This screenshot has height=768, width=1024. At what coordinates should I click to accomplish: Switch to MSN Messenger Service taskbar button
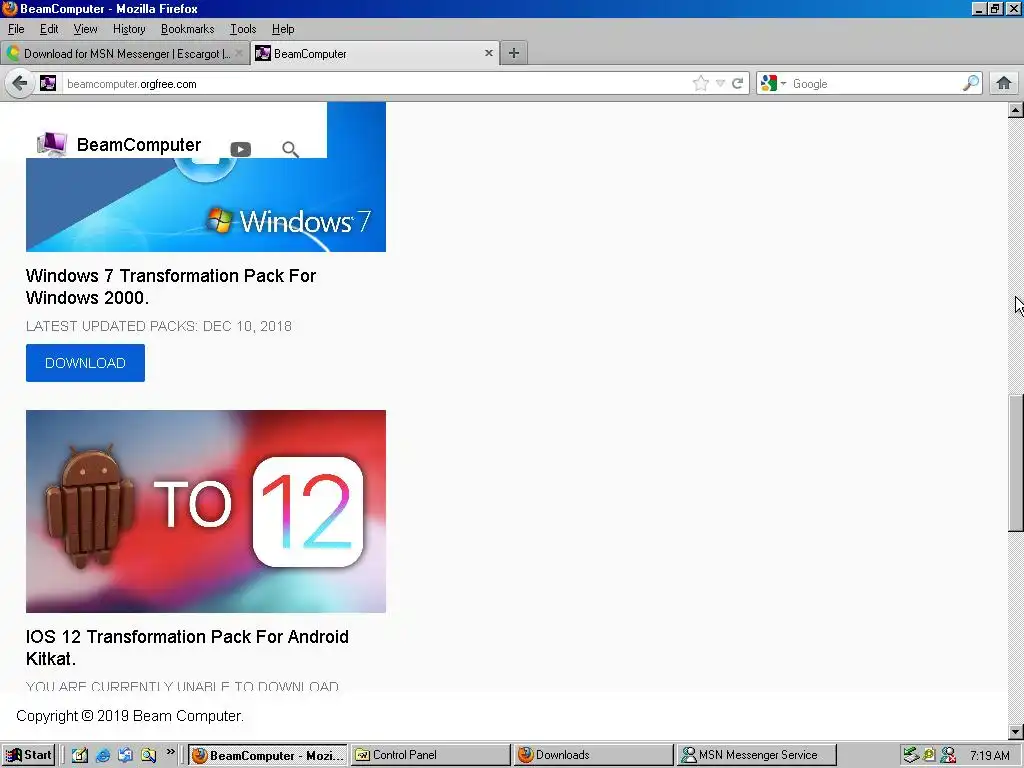point(756,755)
